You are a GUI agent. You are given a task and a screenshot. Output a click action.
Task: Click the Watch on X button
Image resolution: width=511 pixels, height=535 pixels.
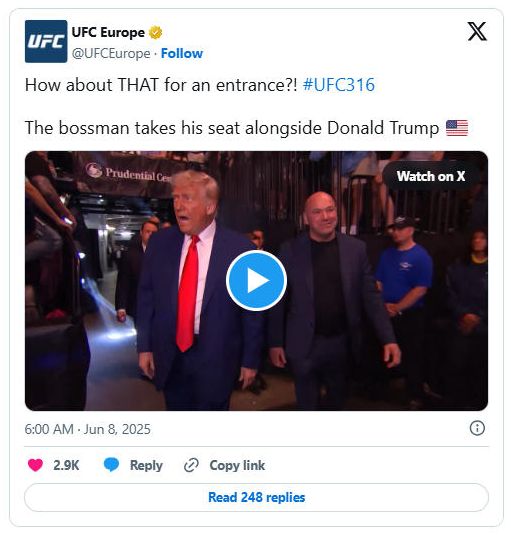[x=431, y=176]
